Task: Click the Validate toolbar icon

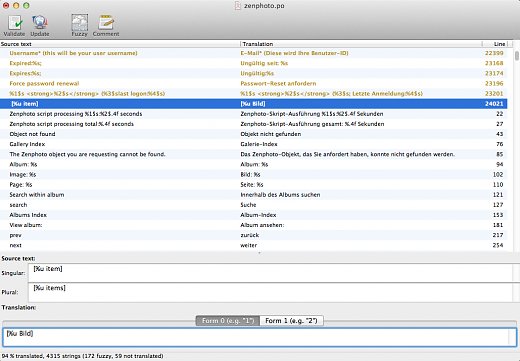Action: (14, 25)
